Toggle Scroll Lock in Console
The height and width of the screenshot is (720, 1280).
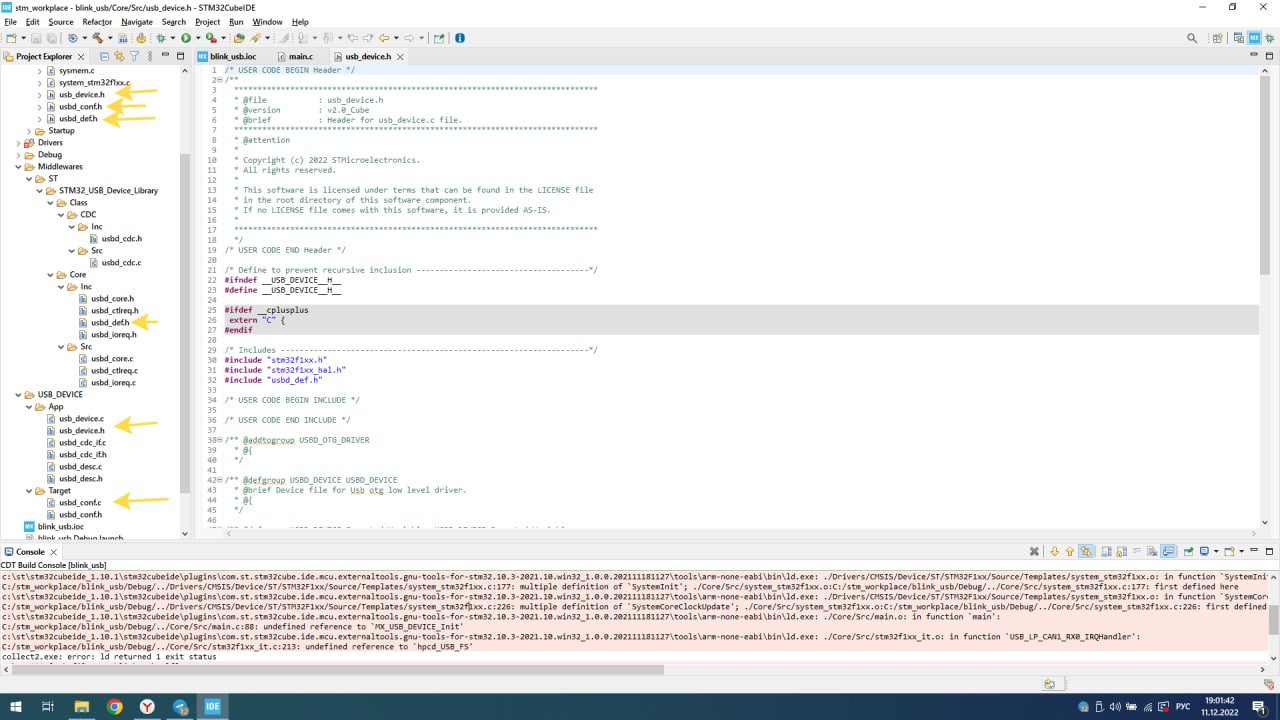(x=1121, y=551)
